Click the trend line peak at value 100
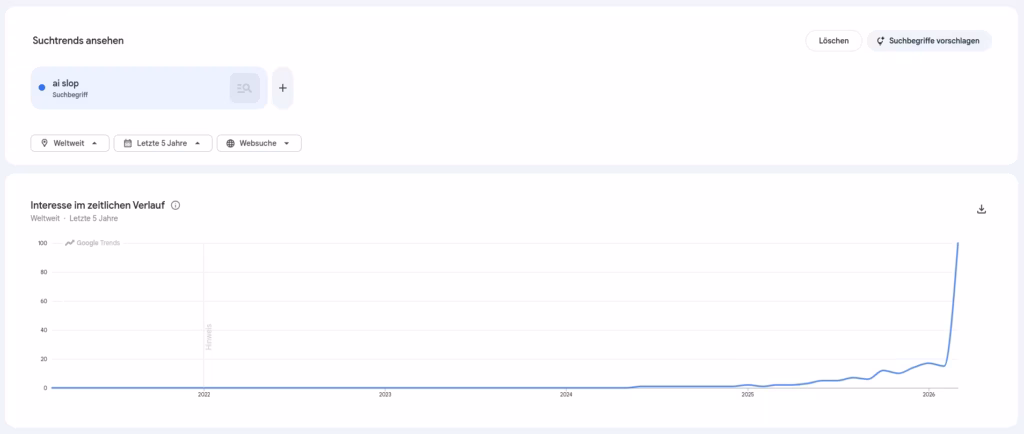The width and height of the screenshot is (1024, 434). coord(958,244)
